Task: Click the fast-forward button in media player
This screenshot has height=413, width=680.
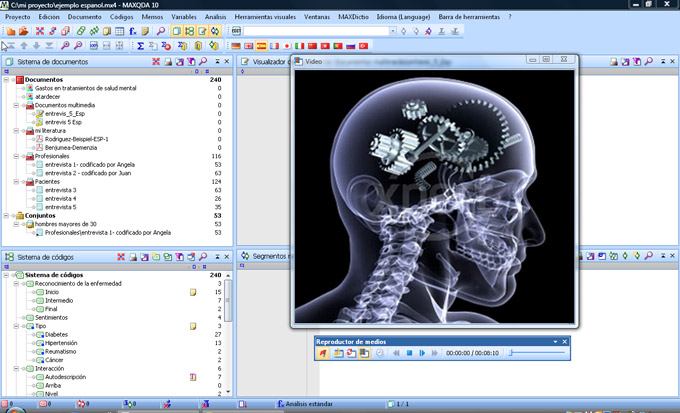Action: pyautogui.click(x=434, y=353)
